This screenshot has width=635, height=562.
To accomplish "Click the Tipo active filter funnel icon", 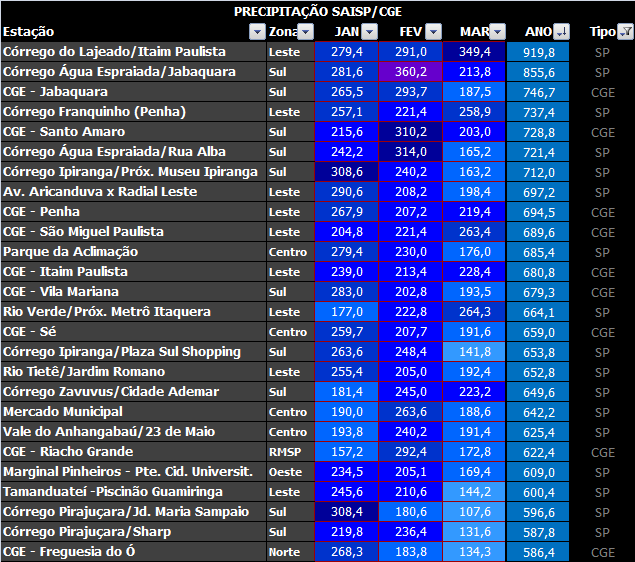I will 625,32.
